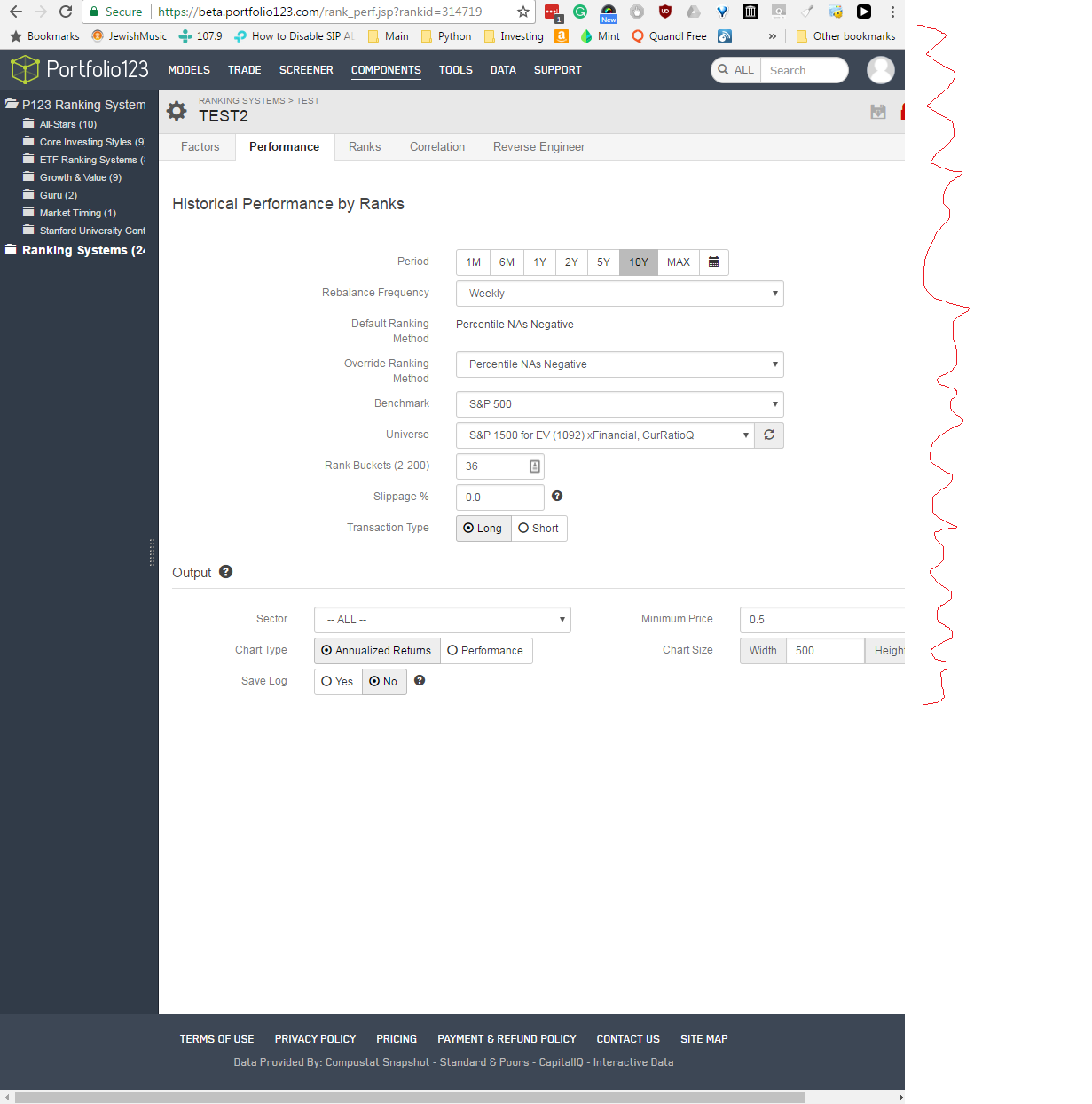The image size is (1092, 1104).
Task: Open the Market Timing (1) folder
Action: point(70,213)
